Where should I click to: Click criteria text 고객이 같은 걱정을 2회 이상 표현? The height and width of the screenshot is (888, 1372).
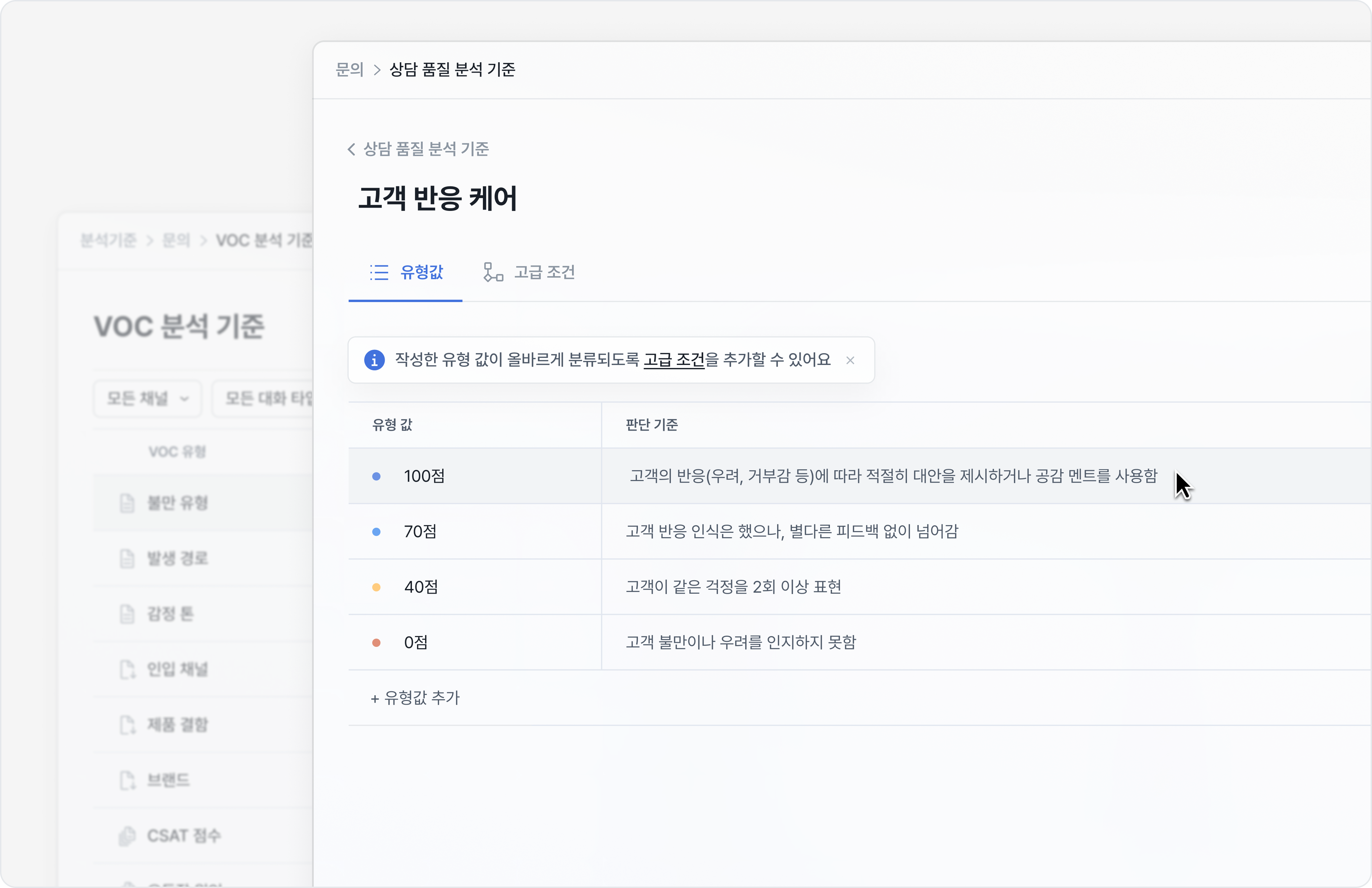(x=733, y=587)
